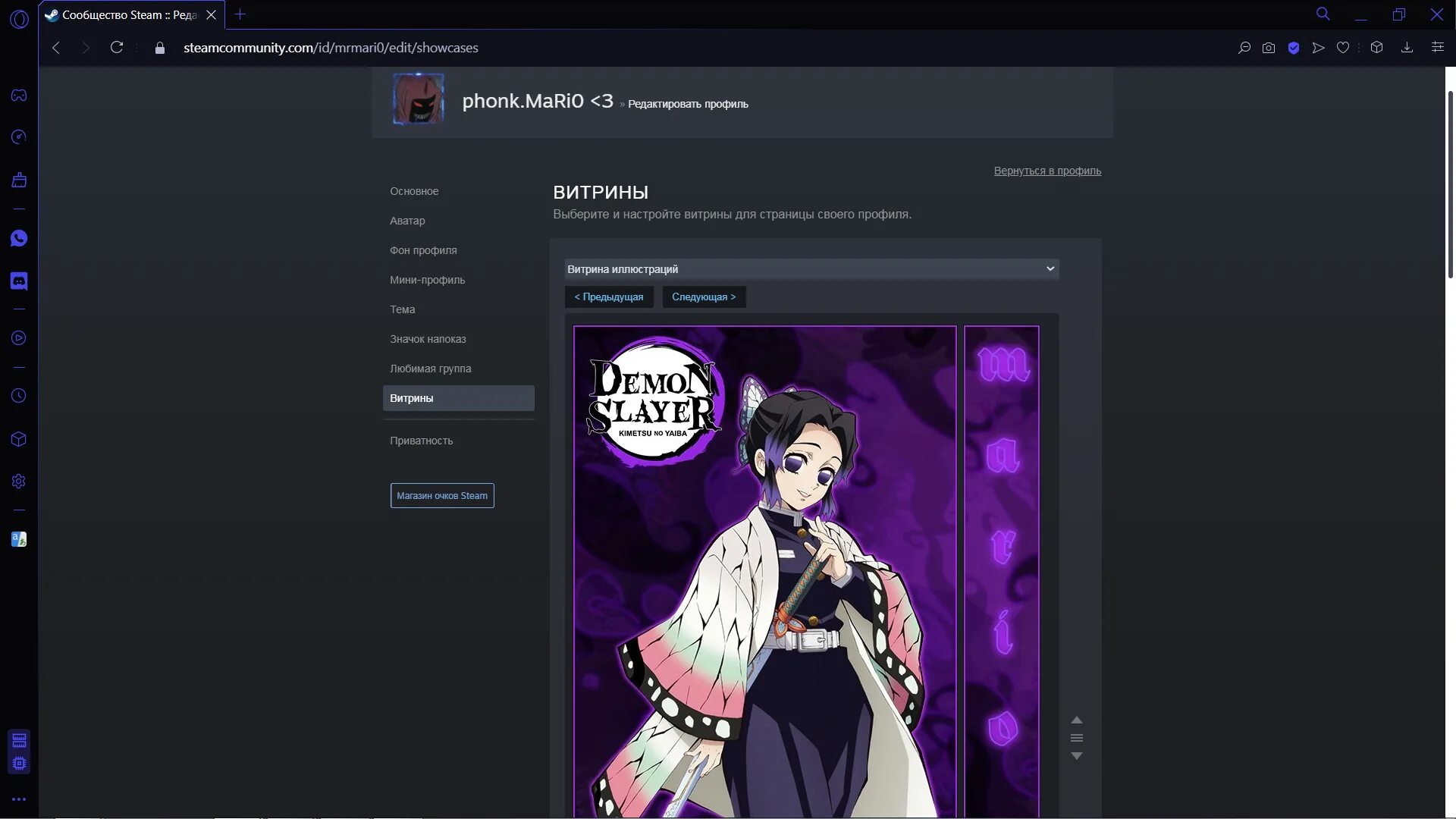This screenshot has height=819, width=1456.
Task: Open the downloads panel
Action: point(1407,48)
